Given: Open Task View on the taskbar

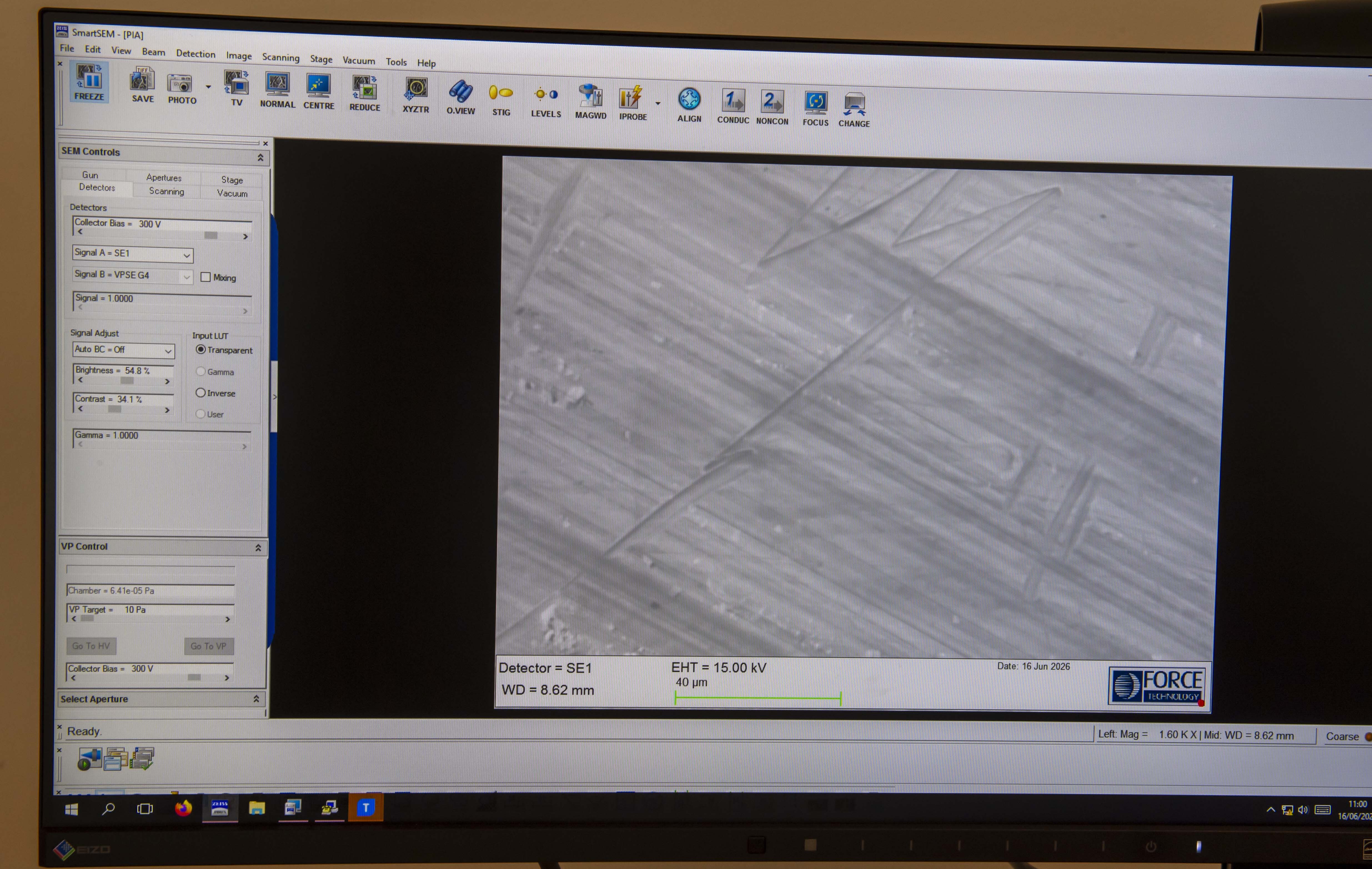Looking at the screenshot, I should tap(145, 808).
